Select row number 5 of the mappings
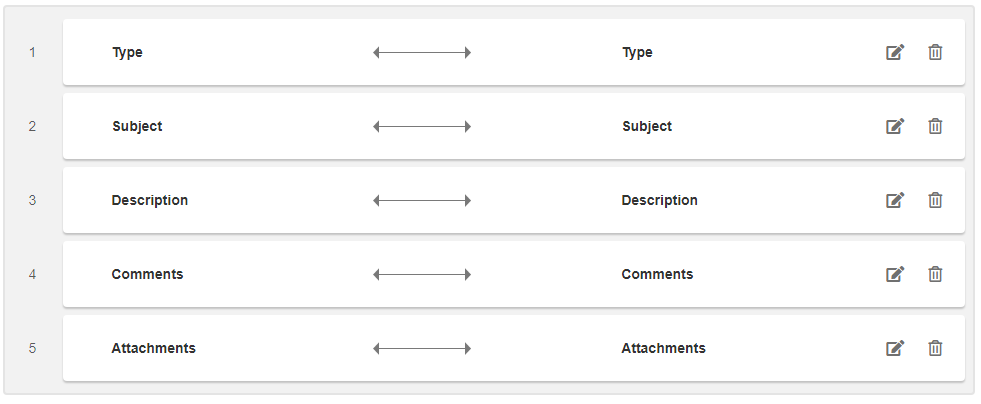Viewport: 981px width, 404px height. point(32,348)
